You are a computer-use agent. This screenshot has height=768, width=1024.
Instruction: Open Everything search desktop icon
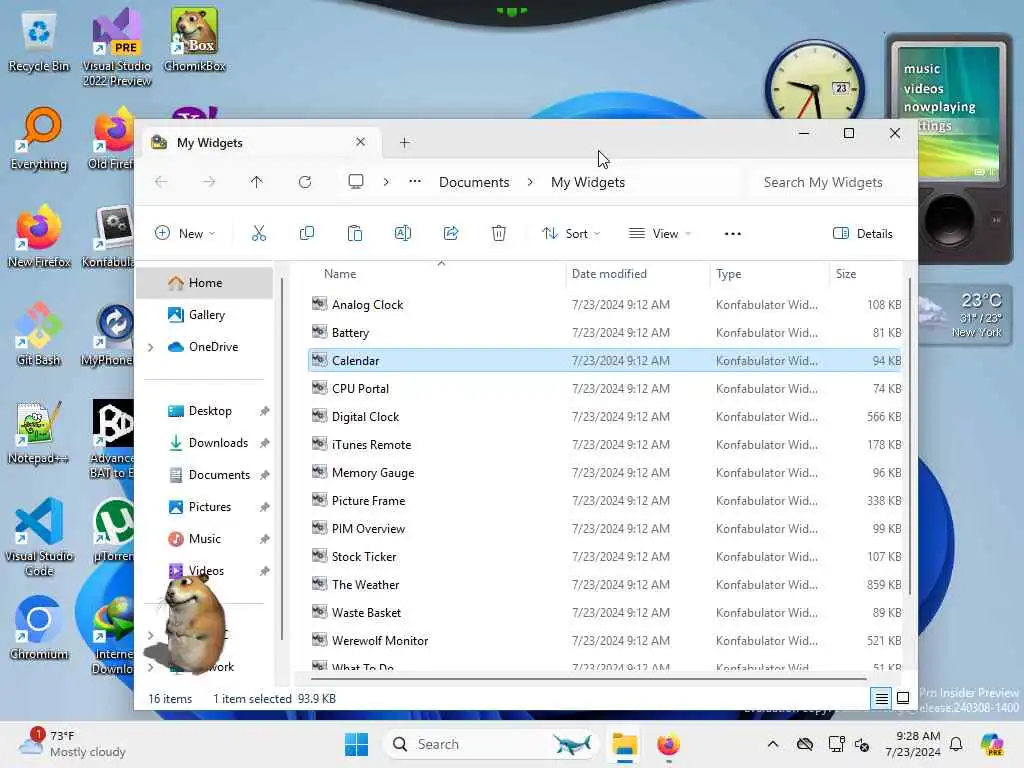tap(39, 139)
